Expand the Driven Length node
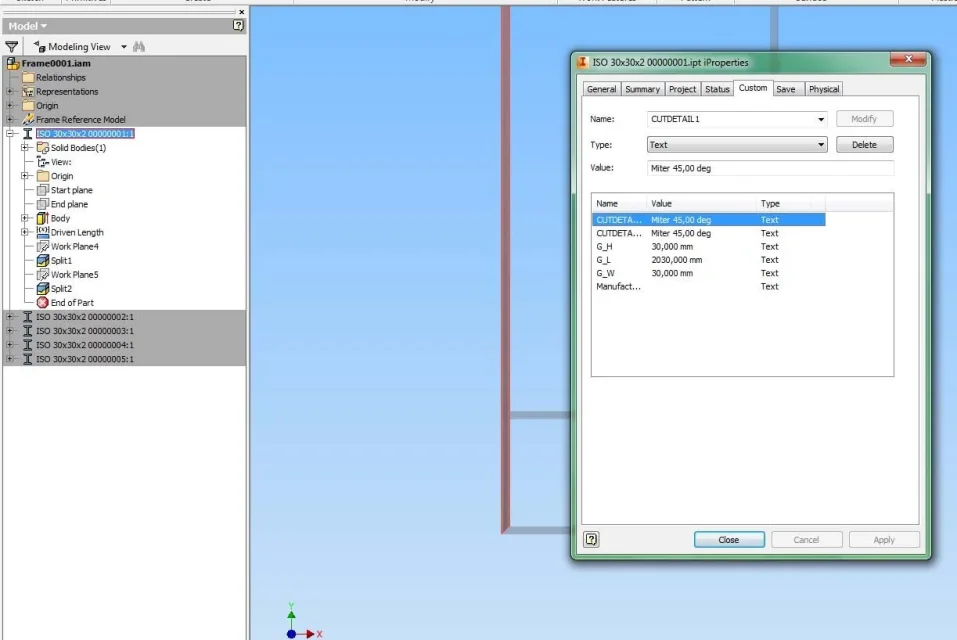957x640 pixels. 24,232
